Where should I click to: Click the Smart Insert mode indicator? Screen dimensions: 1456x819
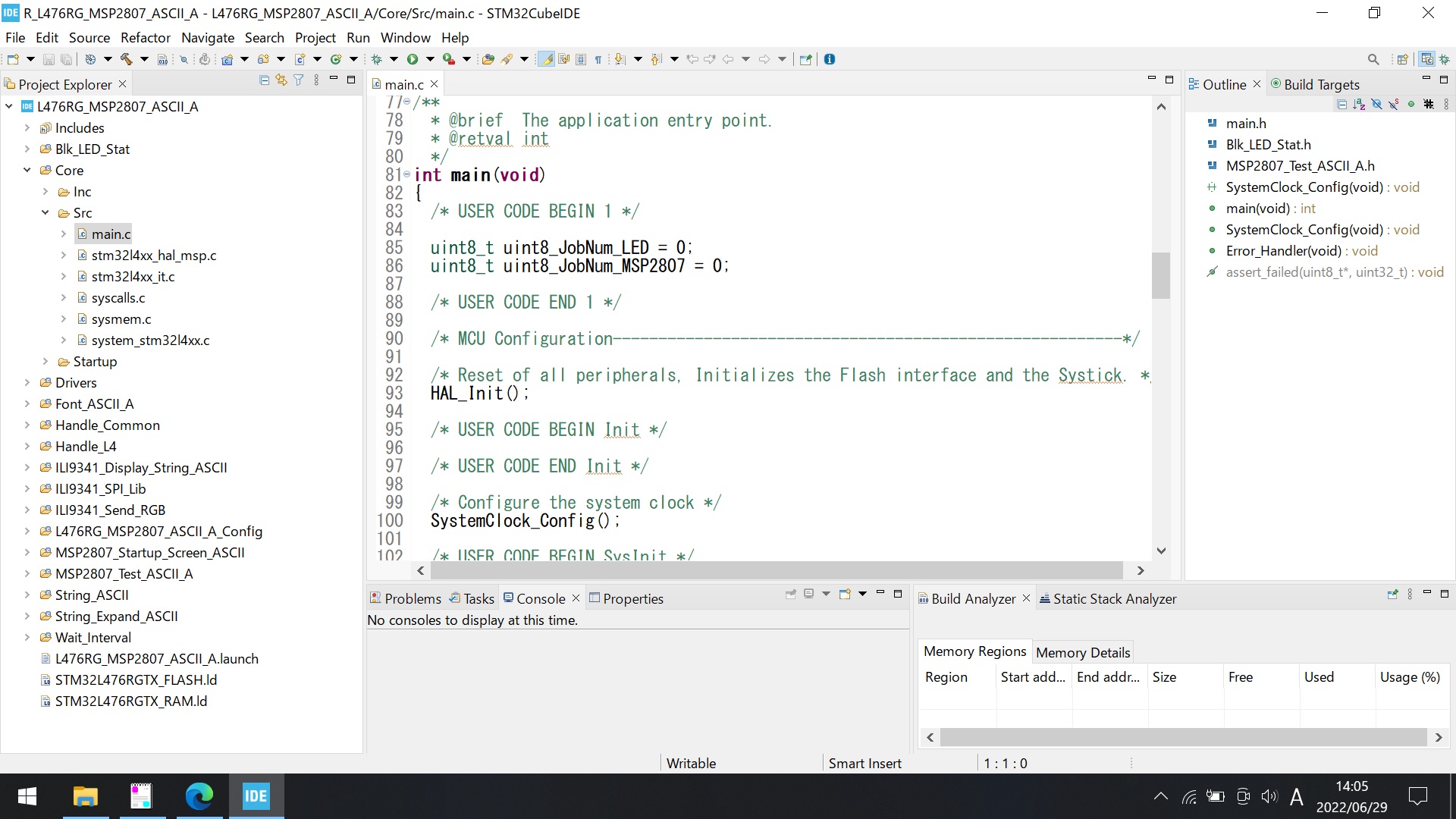click(x=865, y=762)
